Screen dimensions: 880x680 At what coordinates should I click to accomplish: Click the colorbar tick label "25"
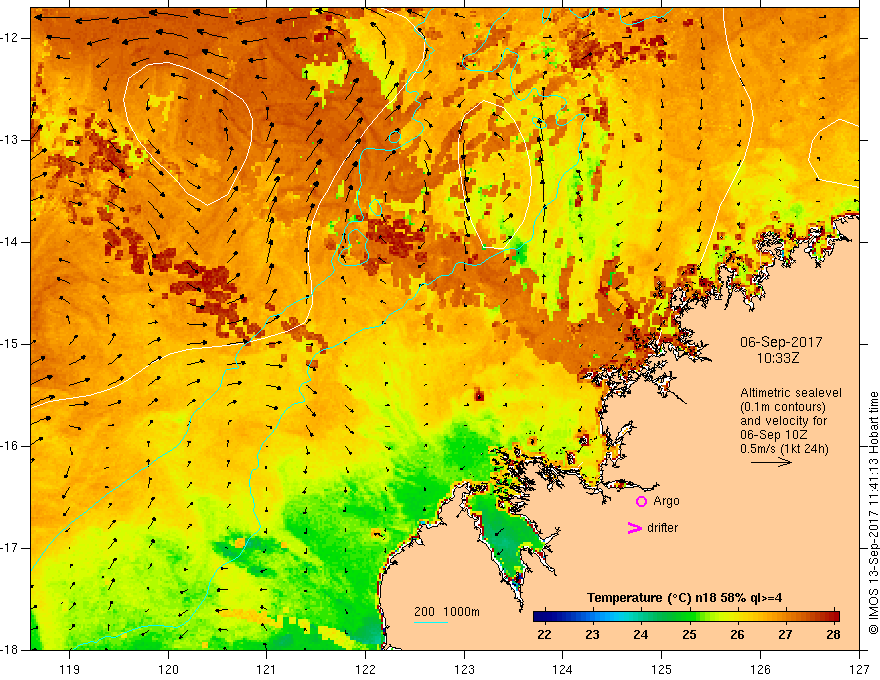point(689,635)
